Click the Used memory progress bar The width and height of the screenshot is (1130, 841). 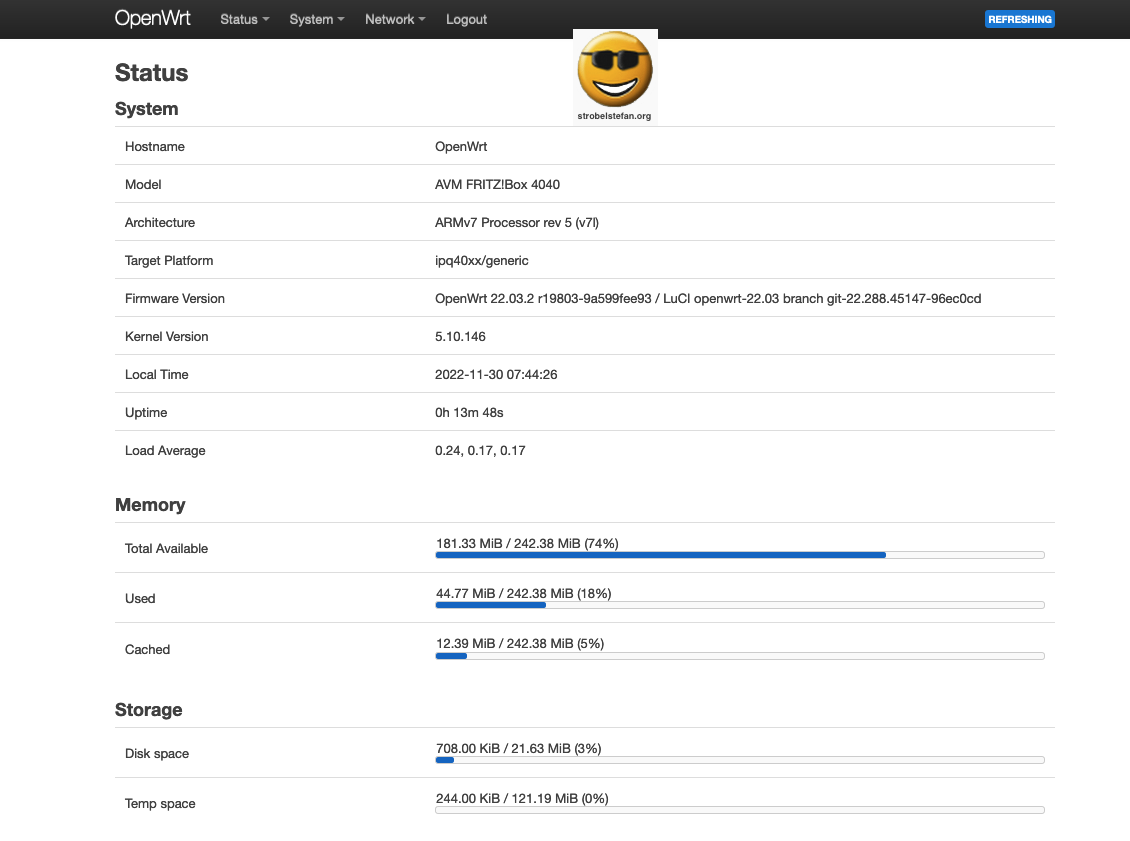tap(739, 604)
